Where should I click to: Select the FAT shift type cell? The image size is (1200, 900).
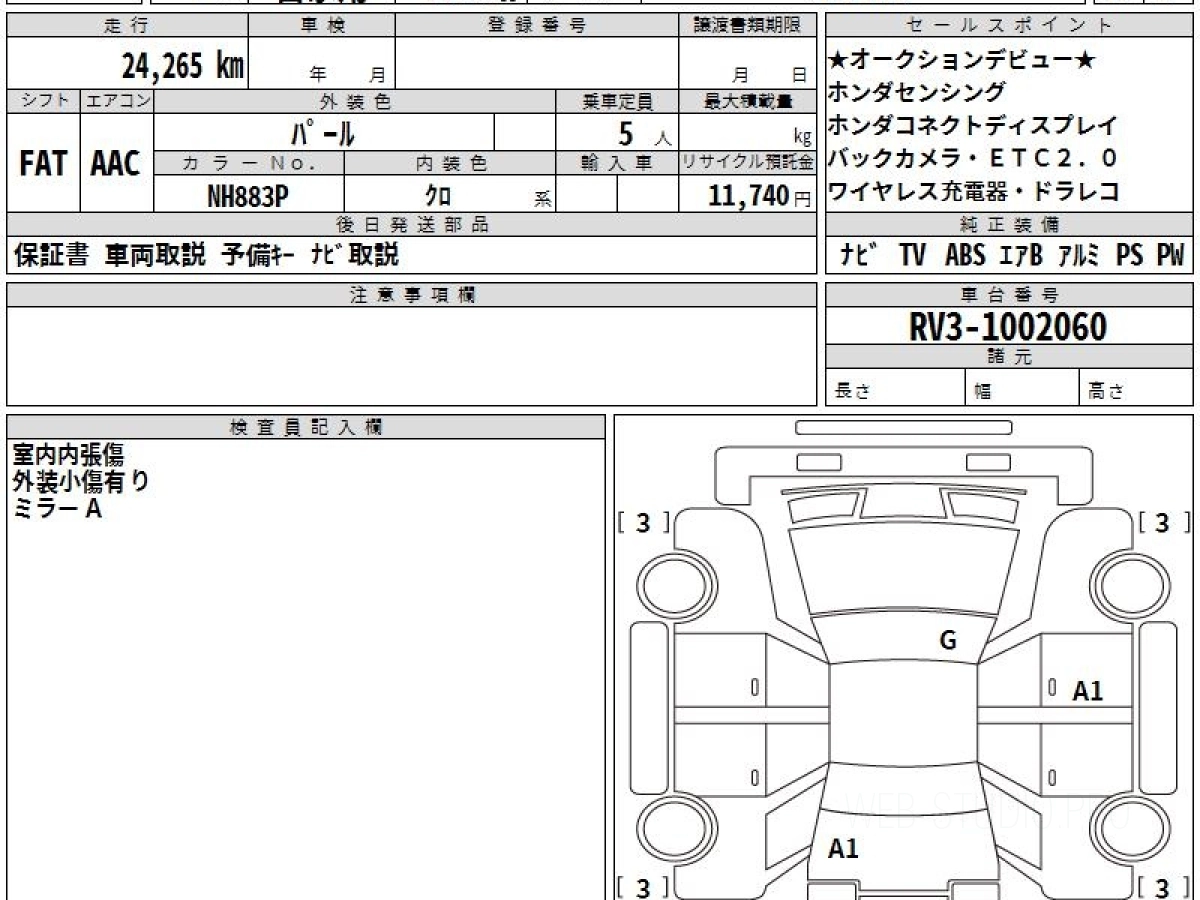(x=43, y=162)
